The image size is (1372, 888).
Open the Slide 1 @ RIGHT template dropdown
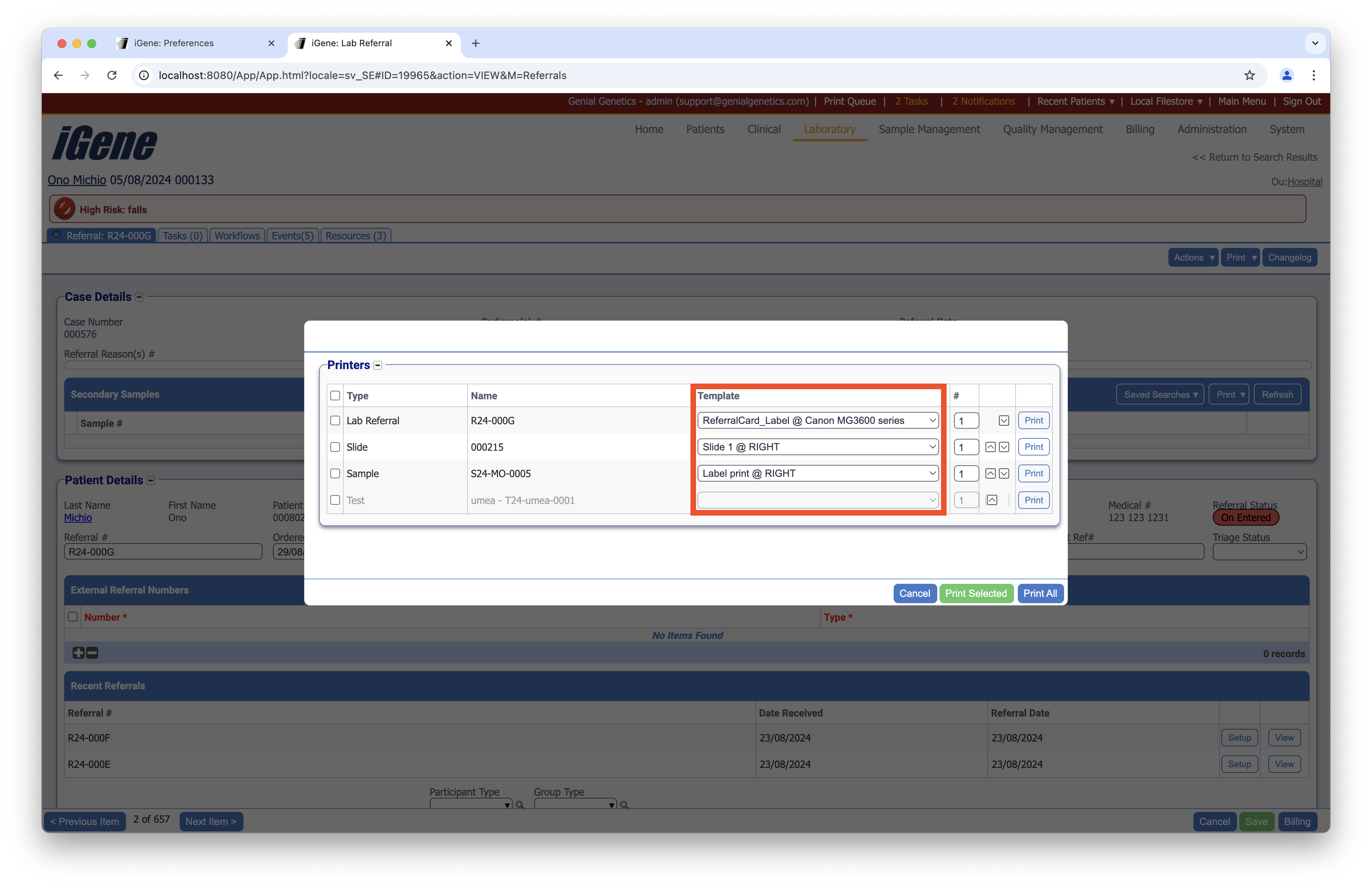[x=818, y=447]
